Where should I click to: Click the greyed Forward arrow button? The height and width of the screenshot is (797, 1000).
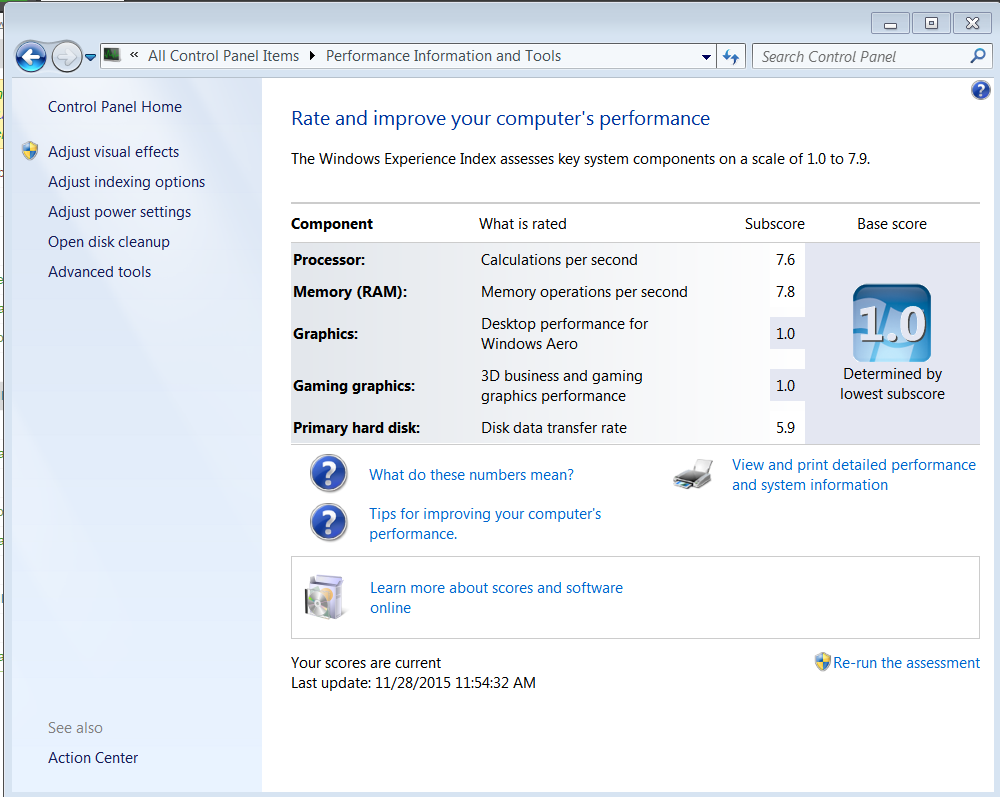pyautogui.click(x=66, y=57)
